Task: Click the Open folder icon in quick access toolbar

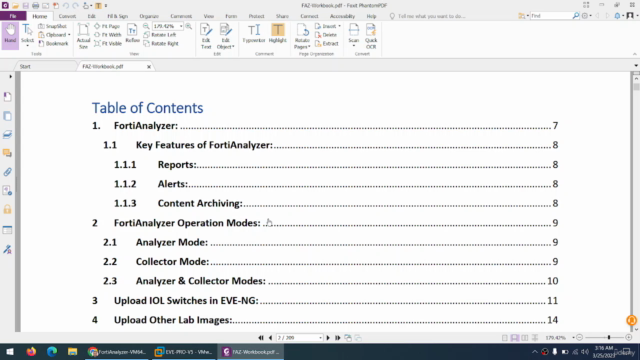Action: click(15, 6)
